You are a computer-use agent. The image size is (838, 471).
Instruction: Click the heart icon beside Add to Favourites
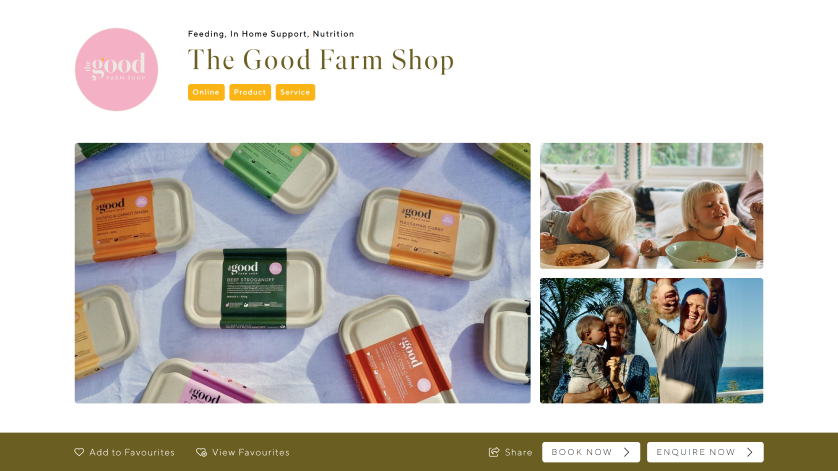[79, 452]
